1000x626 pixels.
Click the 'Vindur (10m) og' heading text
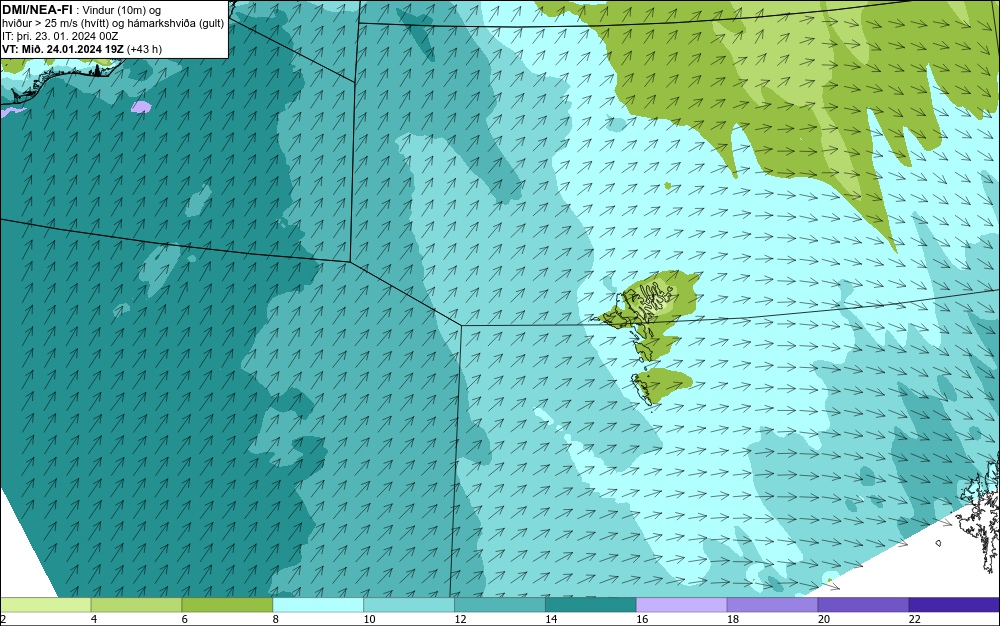tap(122, 10)
